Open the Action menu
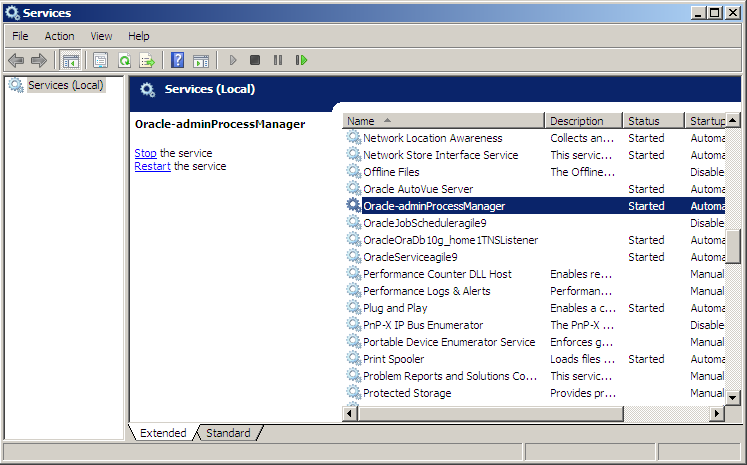Image resolution: width=747 pixels, height=465 pixels. pos(59,36)
